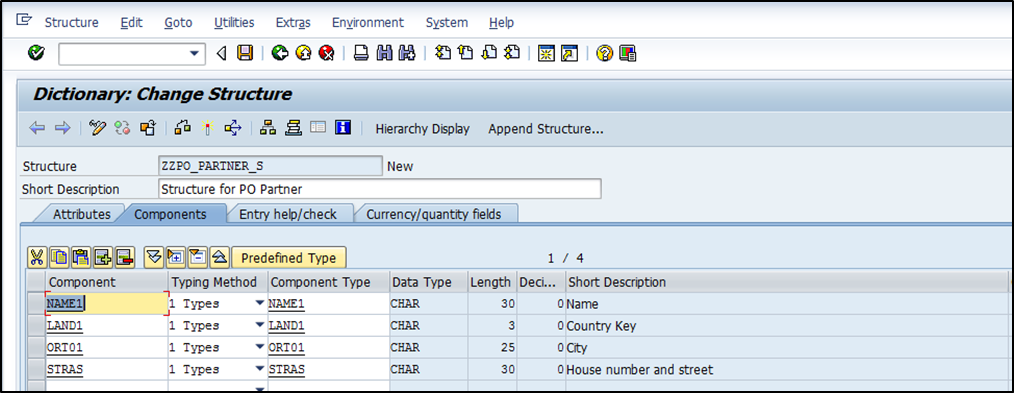1014x393 pixels.
Task: Open the Utilities menu
Action: (234, 22)
